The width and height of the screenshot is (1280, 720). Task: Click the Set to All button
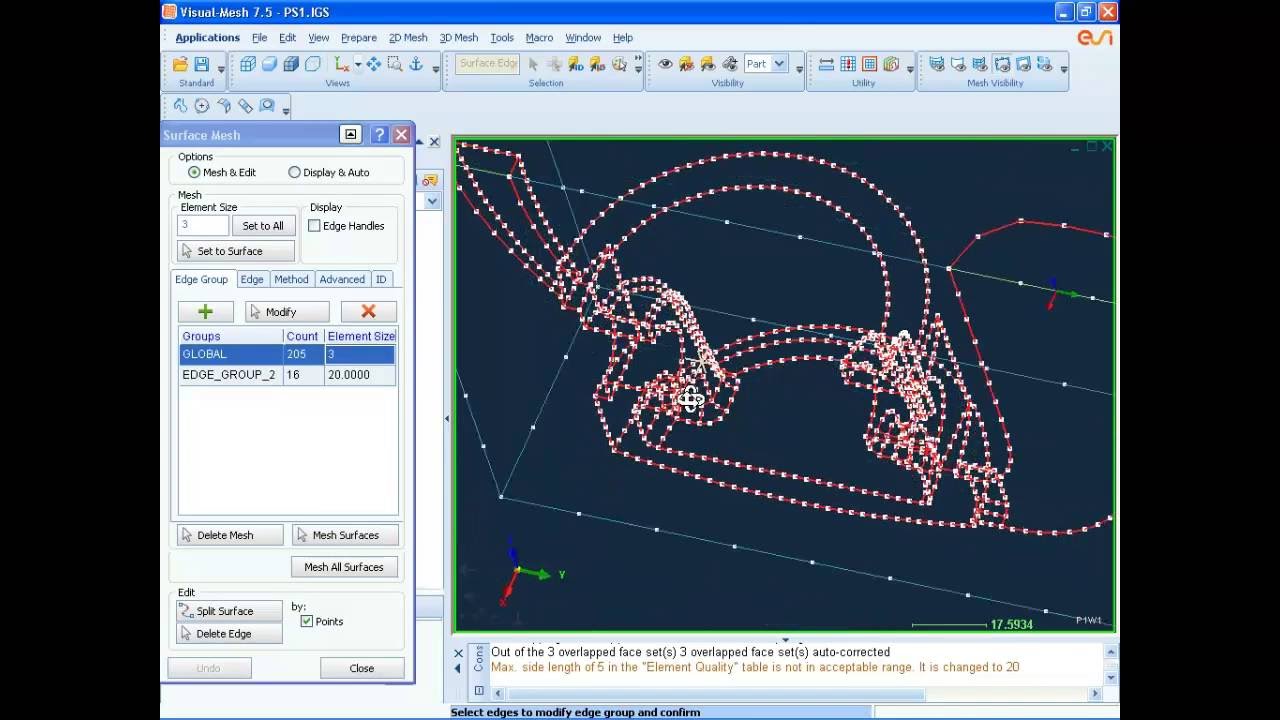tap(263, 226)
